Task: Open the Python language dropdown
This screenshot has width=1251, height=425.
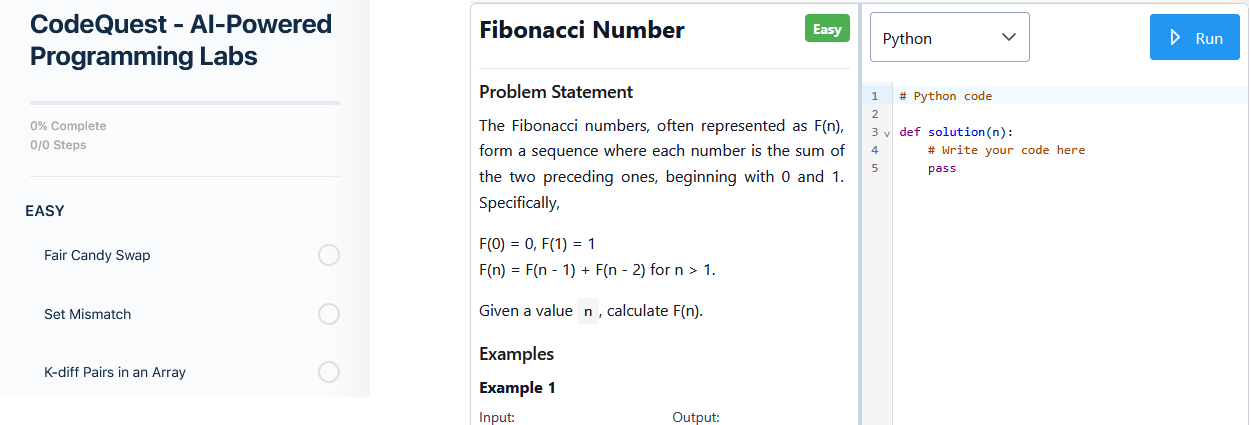Action: click(x=949, y=38)
